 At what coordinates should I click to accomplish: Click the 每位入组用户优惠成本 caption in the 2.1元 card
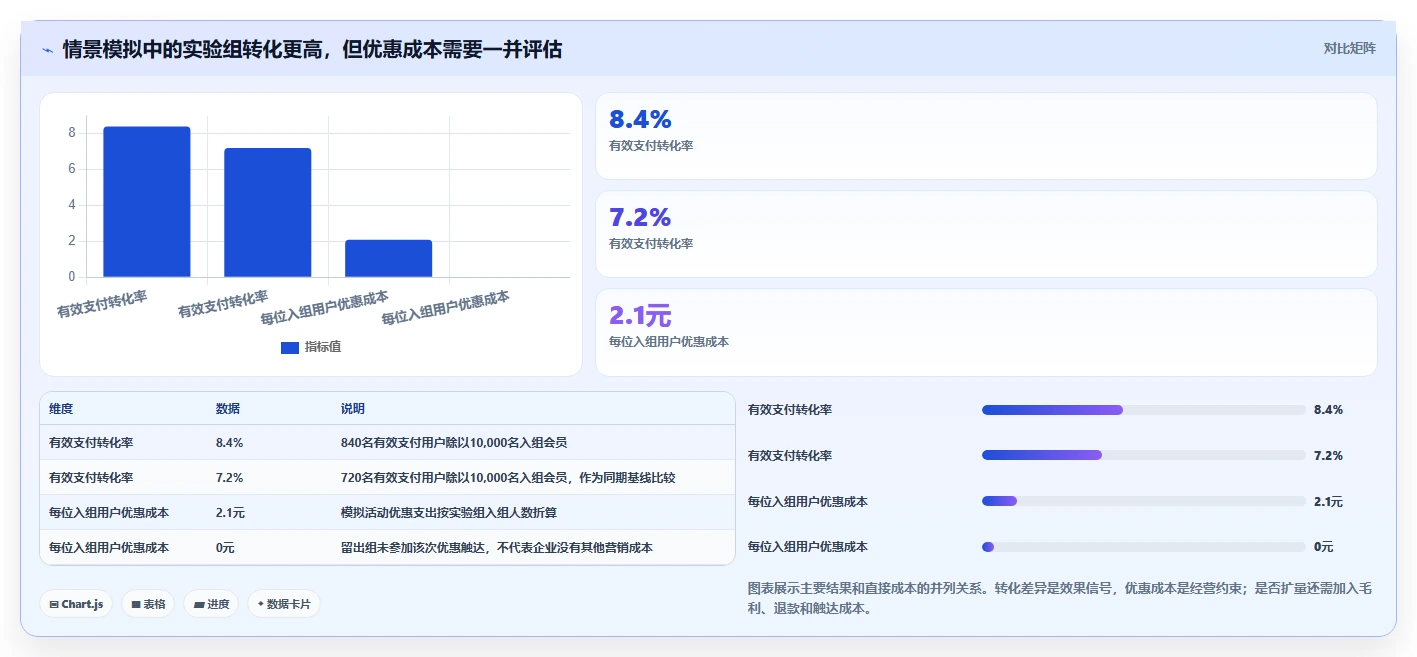click(669, 342)
